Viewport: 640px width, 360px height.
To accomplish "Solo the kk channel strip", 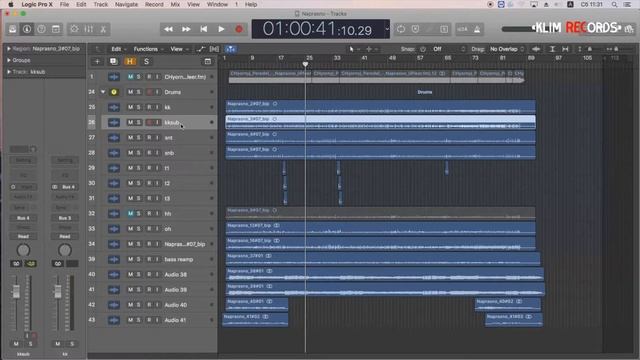I will [72, 344].
